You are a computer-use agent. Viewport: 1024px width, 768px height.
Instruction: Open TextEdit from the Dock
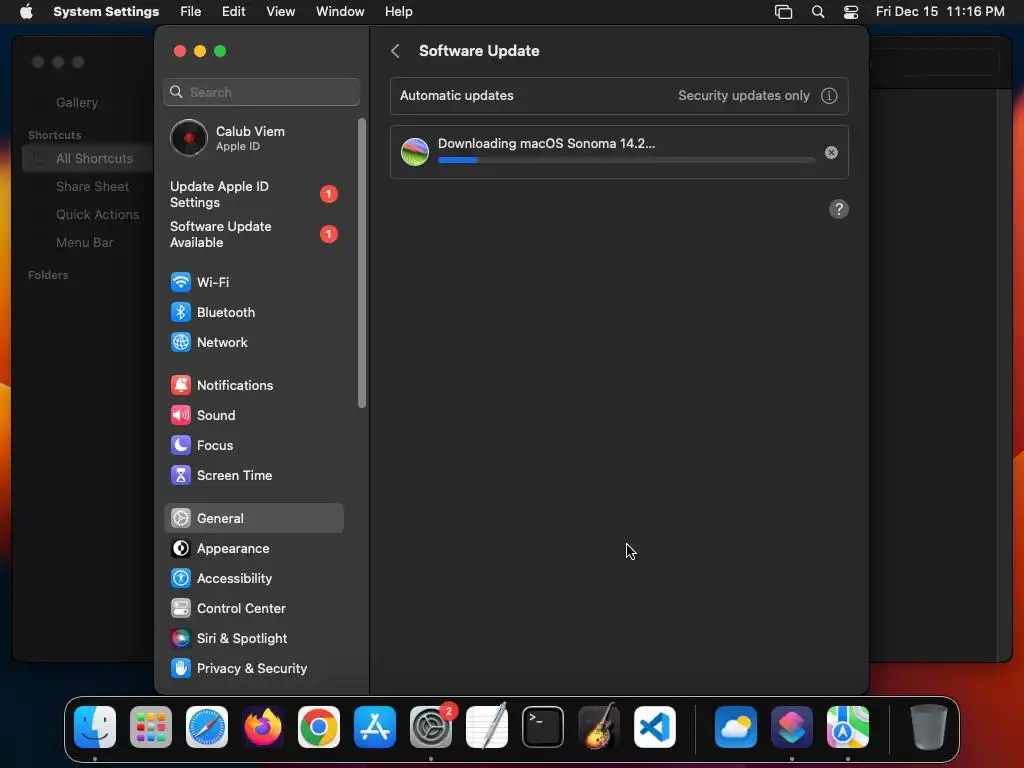pyautogui.click(x=487, y=727)
